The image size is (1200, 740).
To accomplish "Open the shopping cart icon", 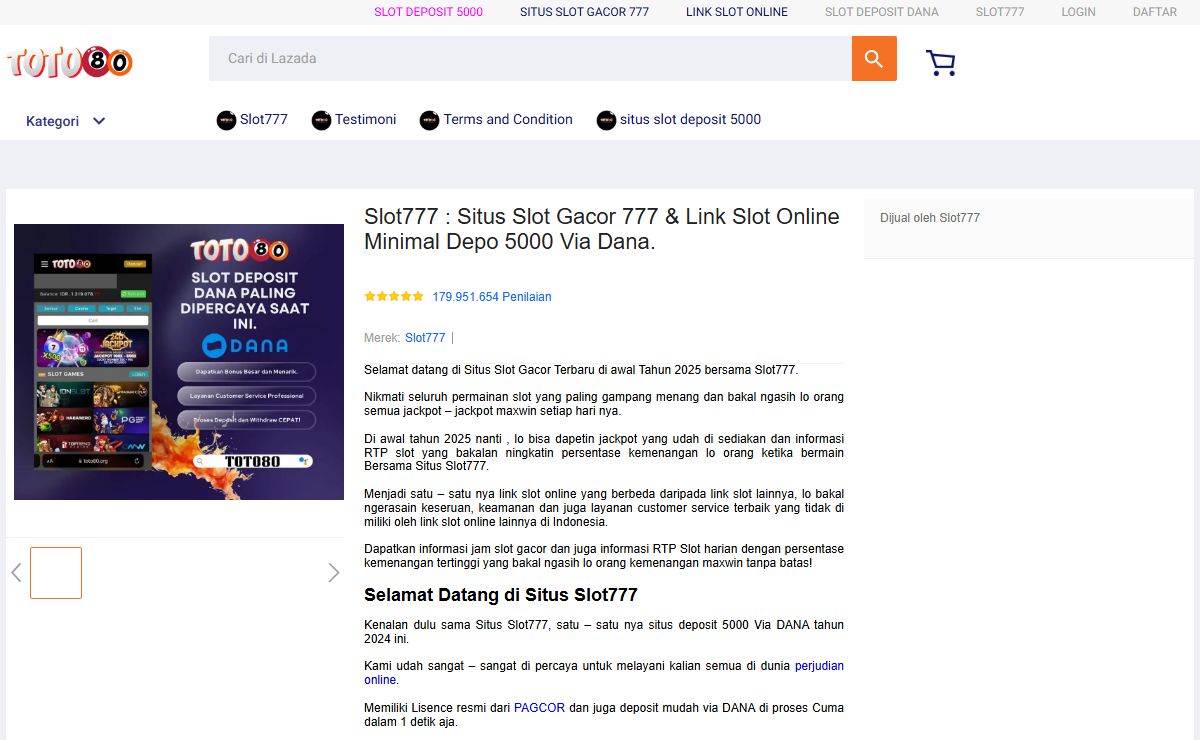I will pyautogui.click(x=941, y=63).
